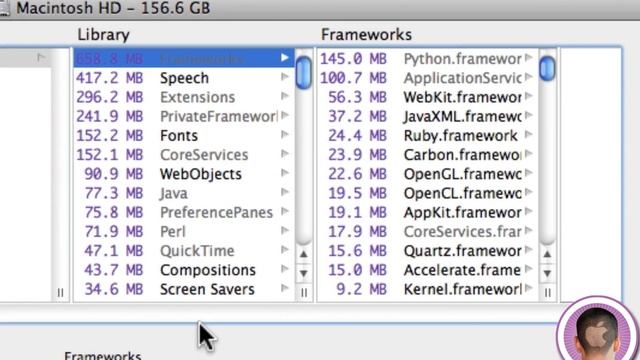This screenshot has width=640, height=360.
Task: Select Accelerate.framework row
Action: (x=428, y=270)
